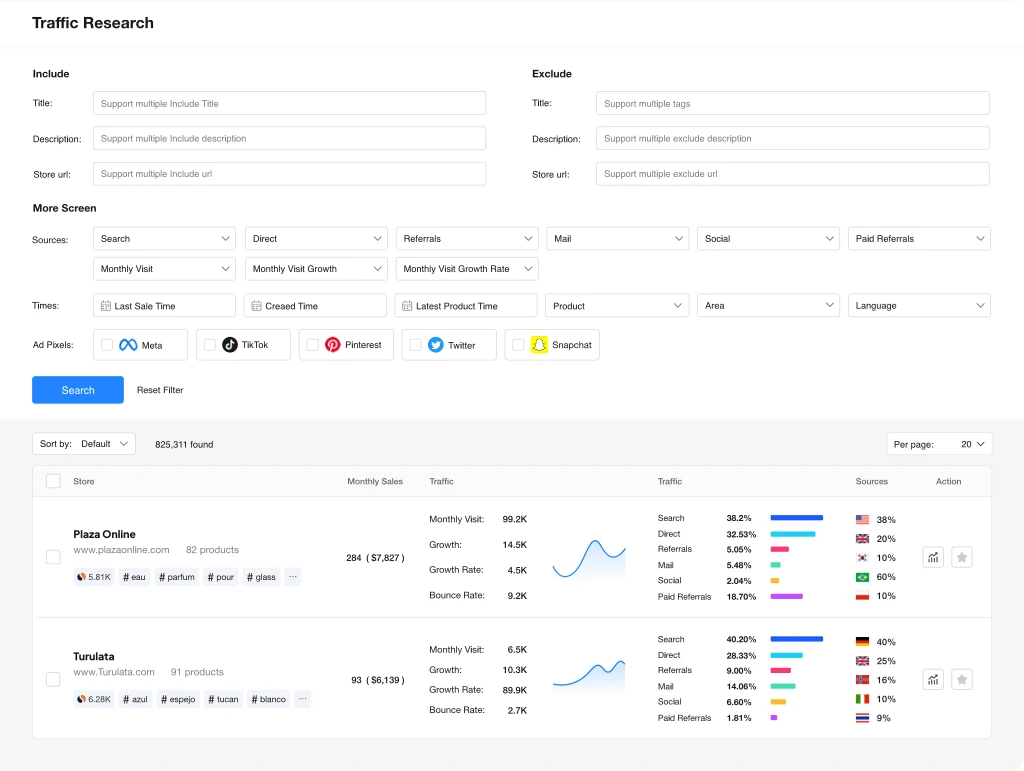Screen dimensions: 1024x771
Task: Click the 5.81K ads count badge
Action: [94, 577]
